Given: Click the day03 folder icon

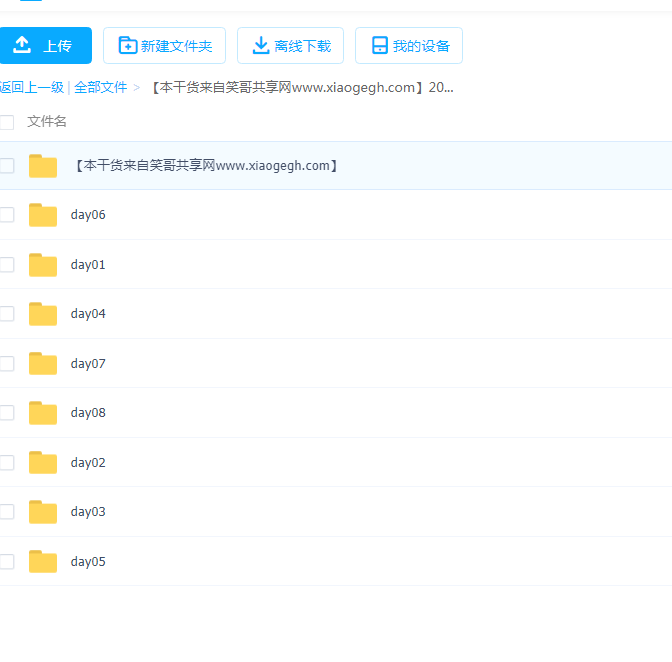Looking at the screenshot, I should 43,512.
